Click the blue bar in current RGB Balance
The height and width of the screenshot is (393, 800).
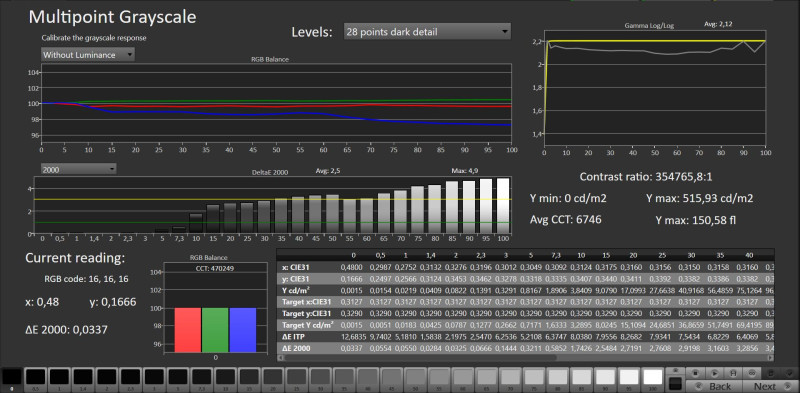[x=243, y=330]
